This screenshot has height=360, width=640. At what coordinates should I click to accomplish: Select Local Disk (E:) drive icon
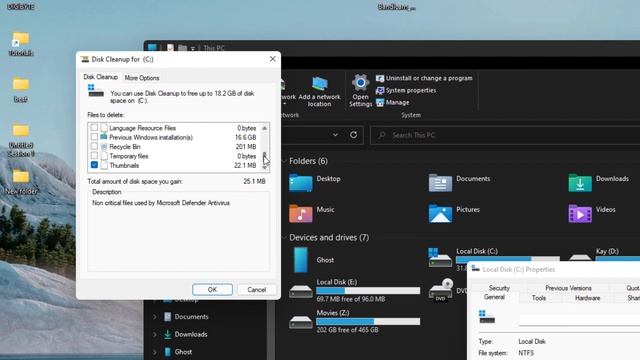pos(301,291)
